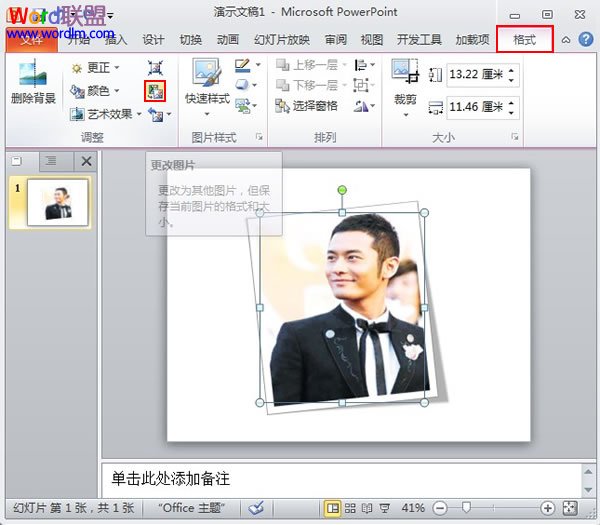
Task: Click the zoom out minus button
Action: click(x=440, y=508)
